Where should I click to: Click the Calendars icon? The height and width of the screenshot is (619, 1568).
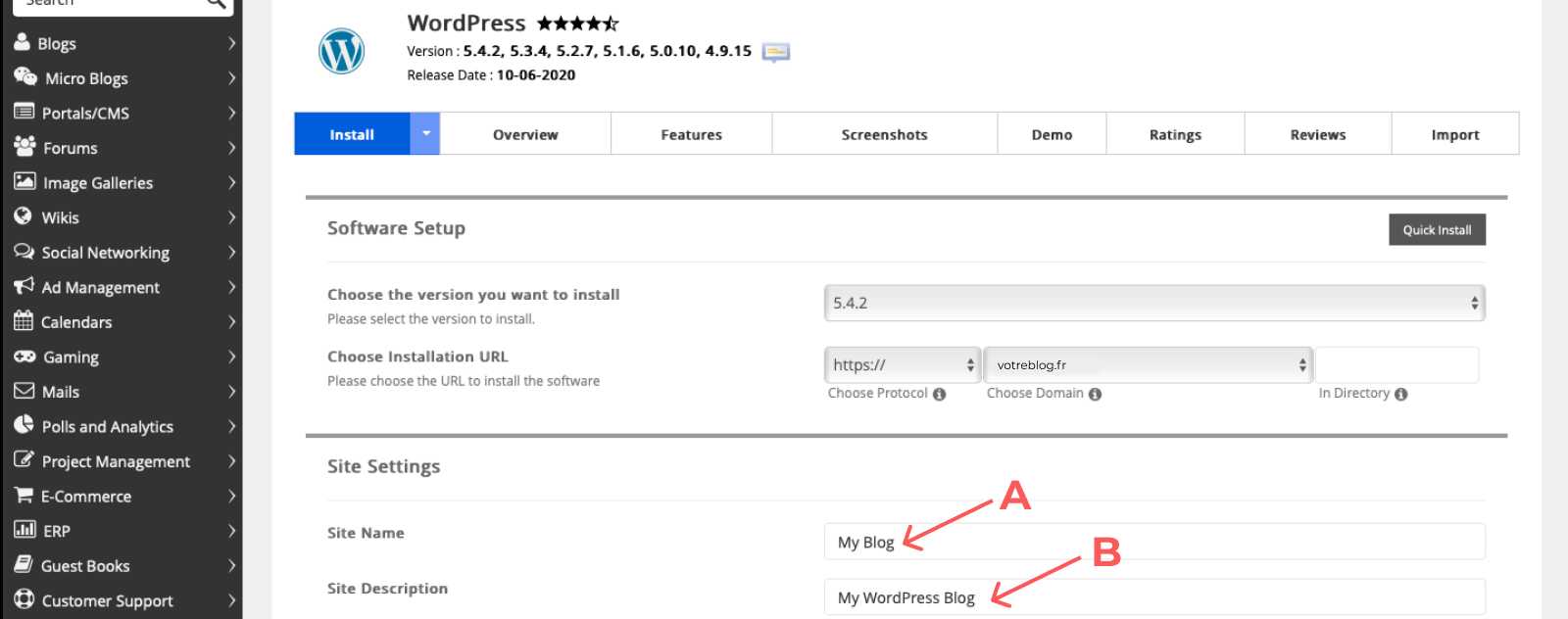24,320
